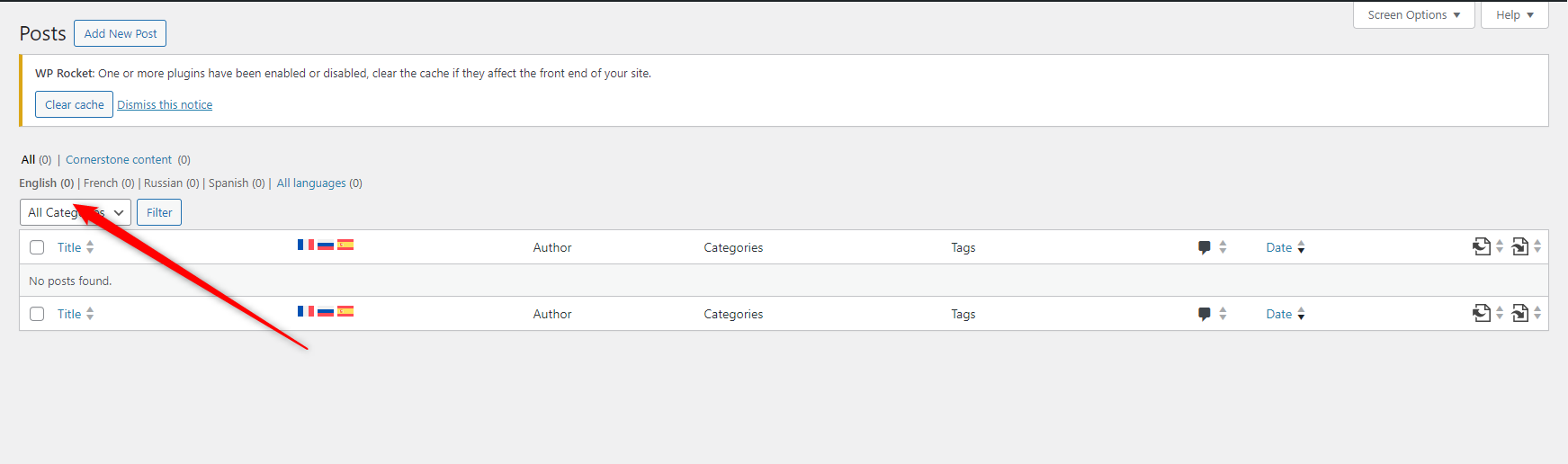This screenshot has width=1568, height=464.
Task: Tick the select-all checkbox in table footer
Action: coord(37,314)
